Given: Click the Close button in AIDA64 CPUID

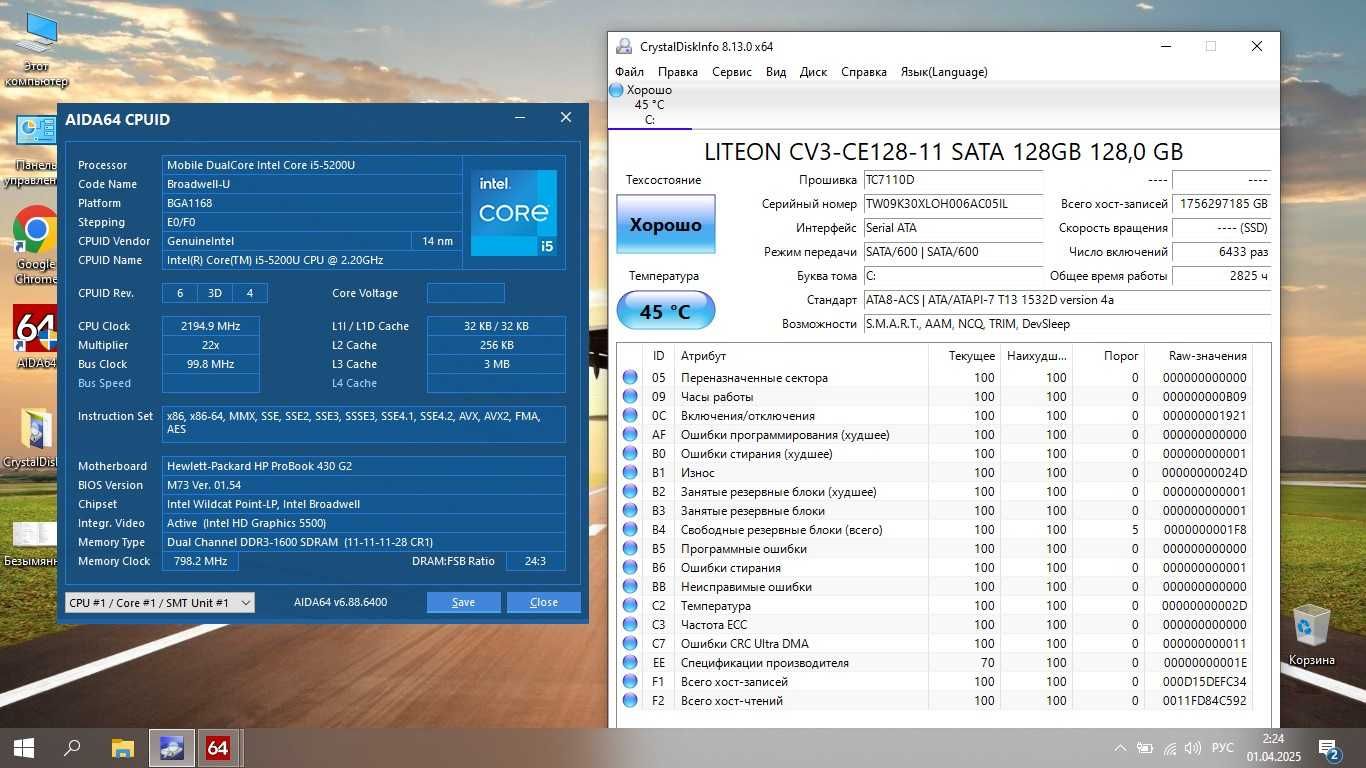Looking at the screenshot, I should 544,602.
